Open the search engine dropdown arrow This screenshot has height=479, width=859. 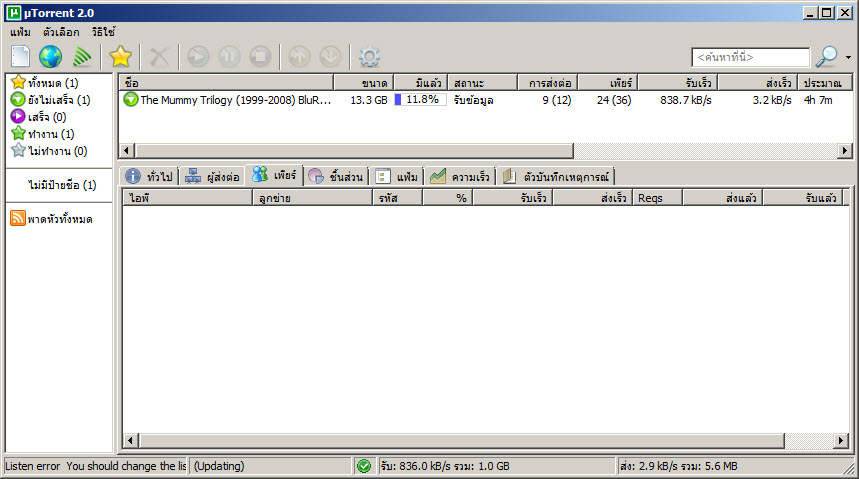tap(848, 57)
